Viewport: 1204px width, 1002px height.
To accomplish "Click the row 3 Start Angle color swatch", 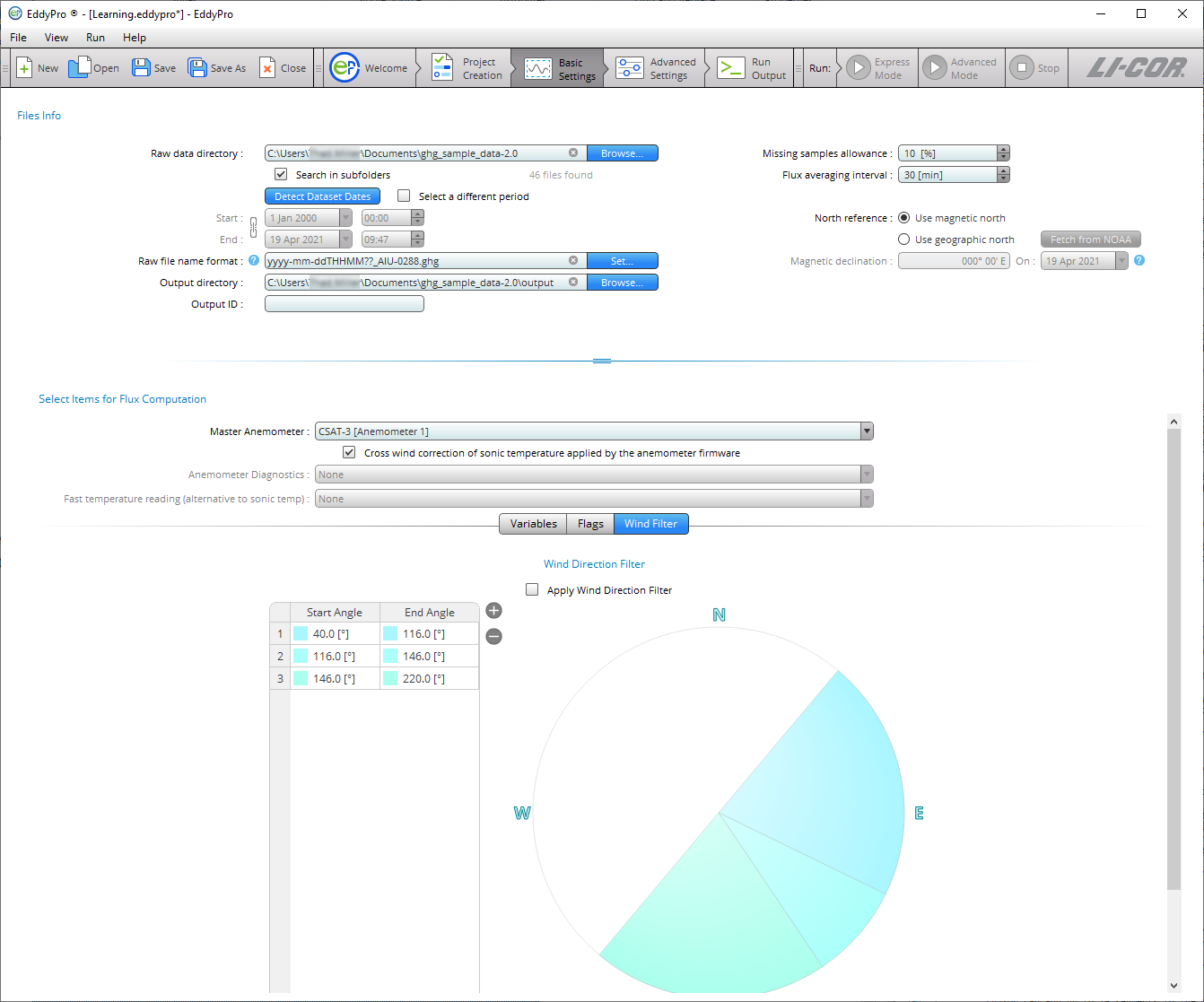I will click(x=301, y=679).
